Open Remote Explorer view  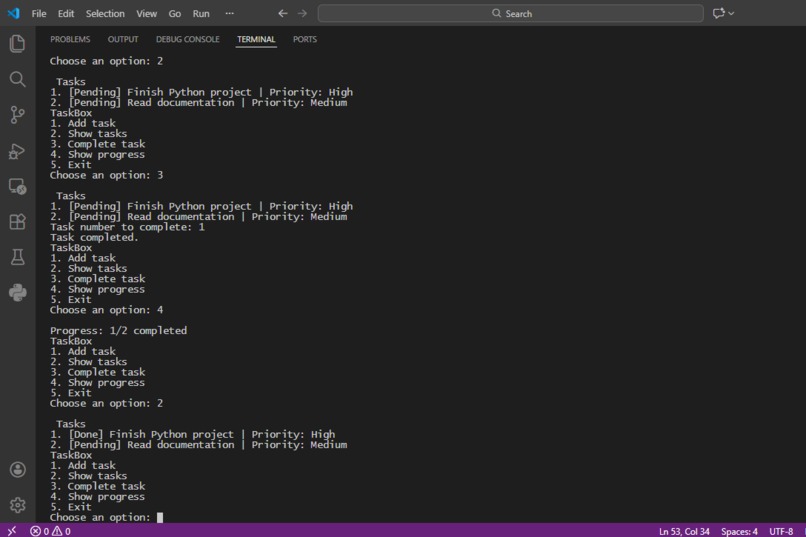tap(17, 187)
